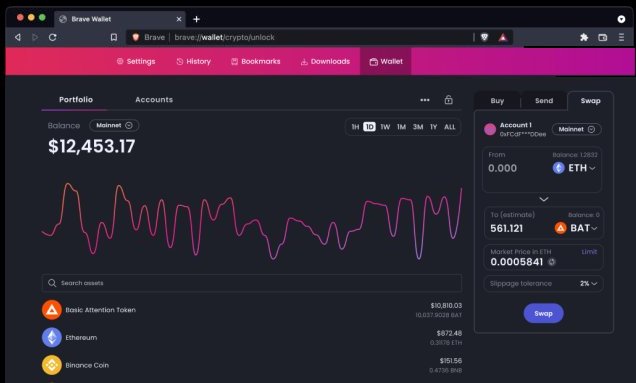This screenshot has height=383, width=636.
Task: Click the BAT rewards triangle icon
Action: (503, 37)
